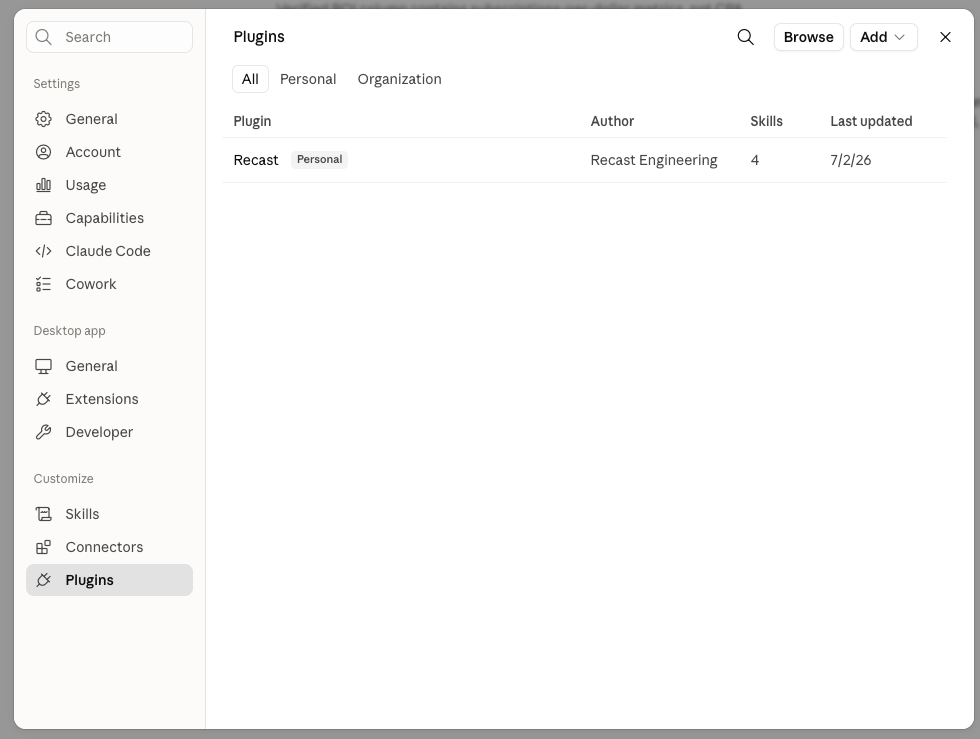Viewport: 980px width, 739px height.
Task: Open Account settings
Action: click(109, 152)
